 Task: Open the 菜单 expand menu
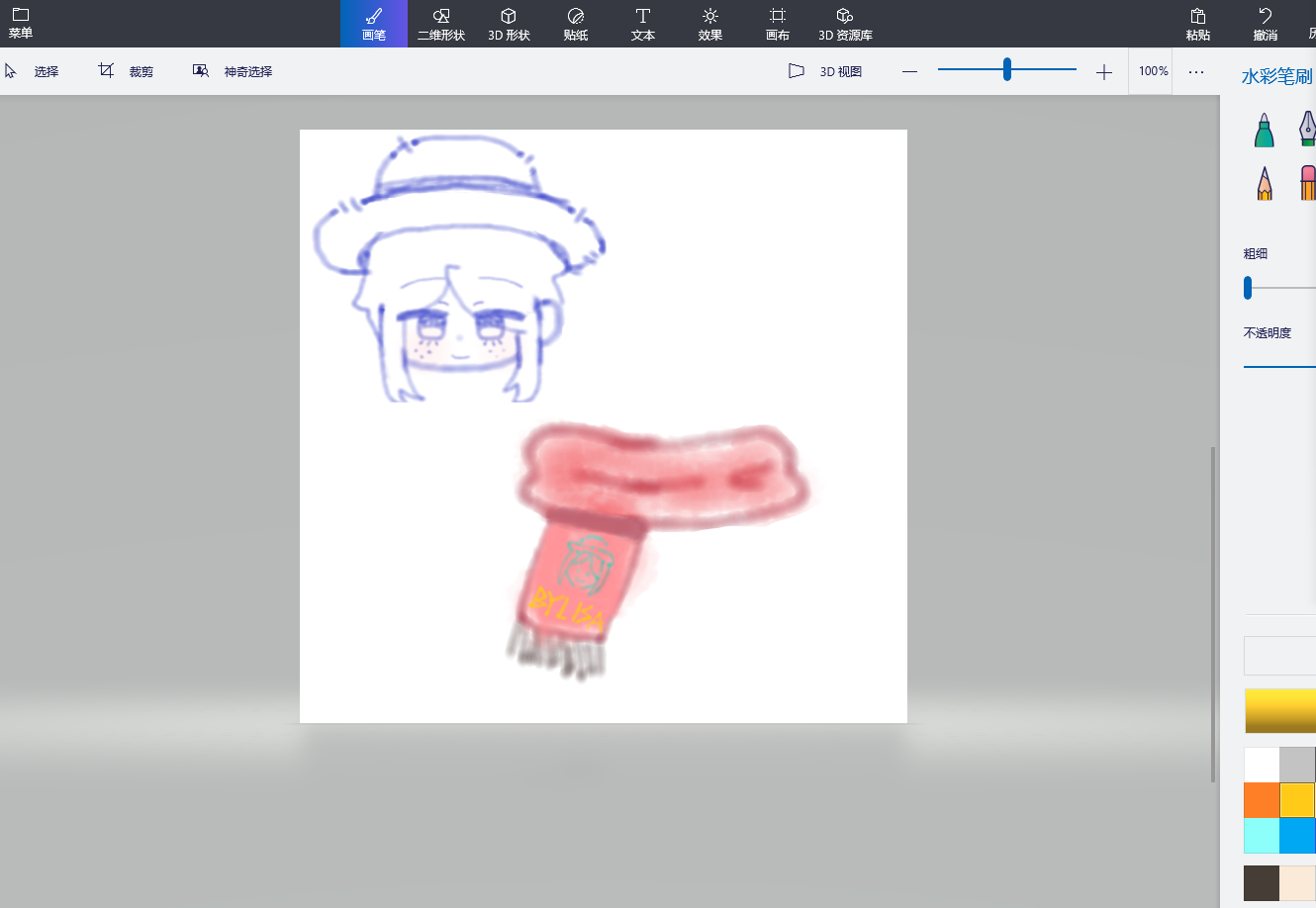pos(21,24)
